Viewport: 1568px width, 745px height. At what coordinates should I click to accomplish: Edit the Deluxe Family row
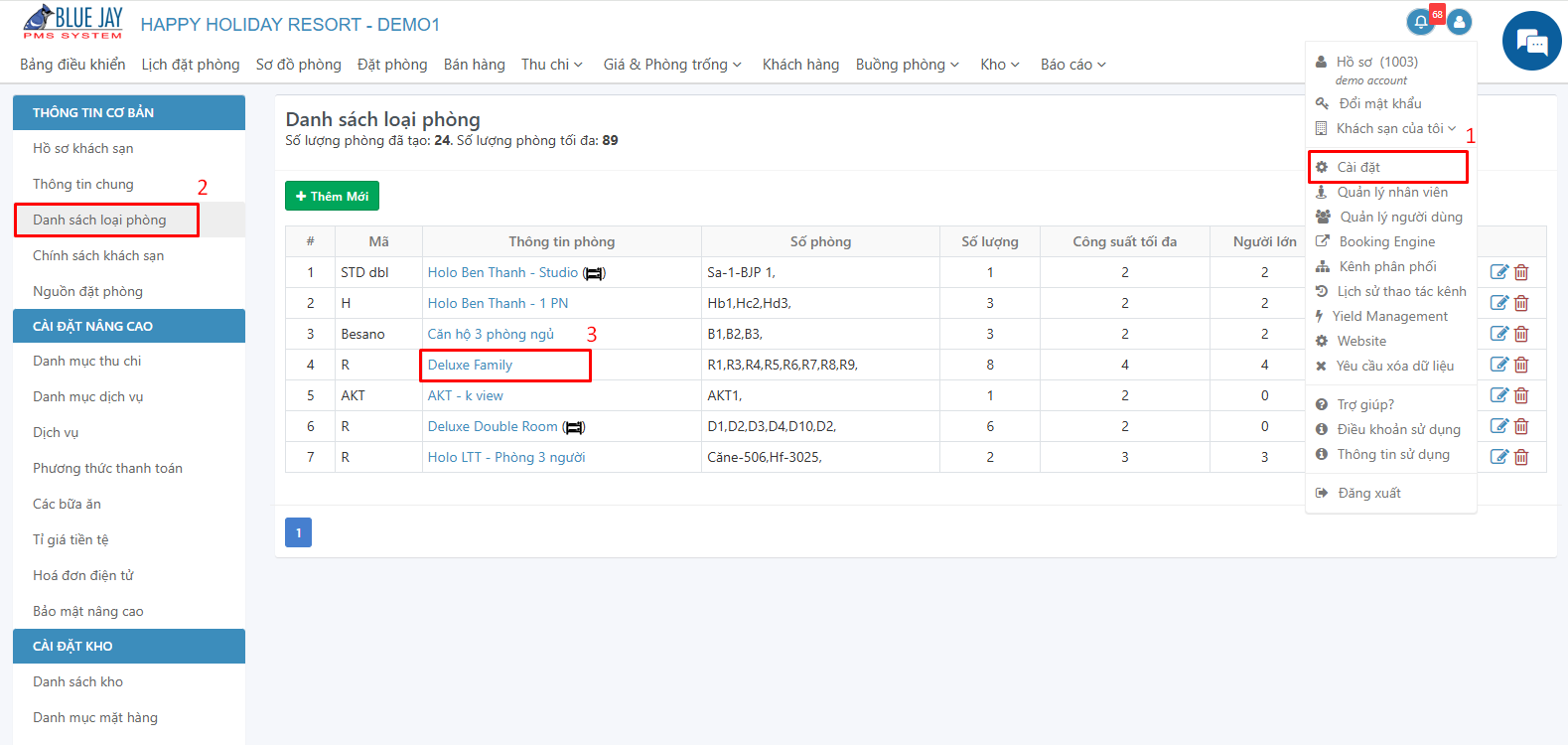[1499, 365]
